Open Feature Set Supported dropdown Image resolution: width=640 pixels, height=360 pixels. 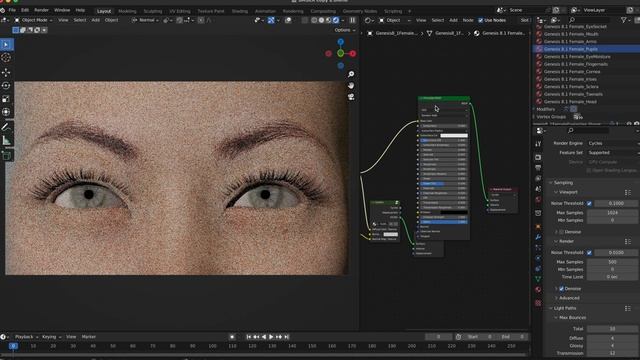pos(613,153)
